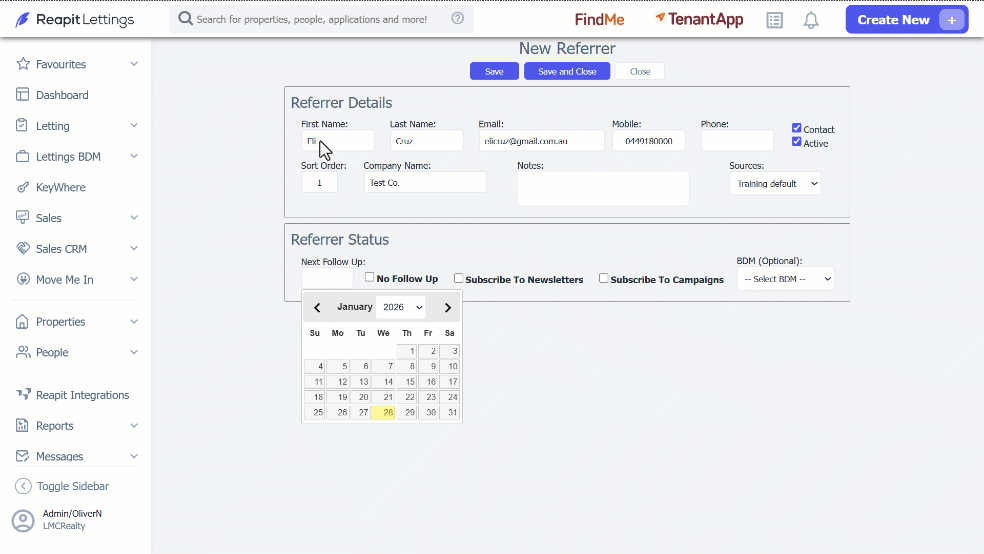The width and height of the screenshot is (984, 554).
Task: Select January 28 in the calendar
Action: pyautogui.click(x=383, y=412)
